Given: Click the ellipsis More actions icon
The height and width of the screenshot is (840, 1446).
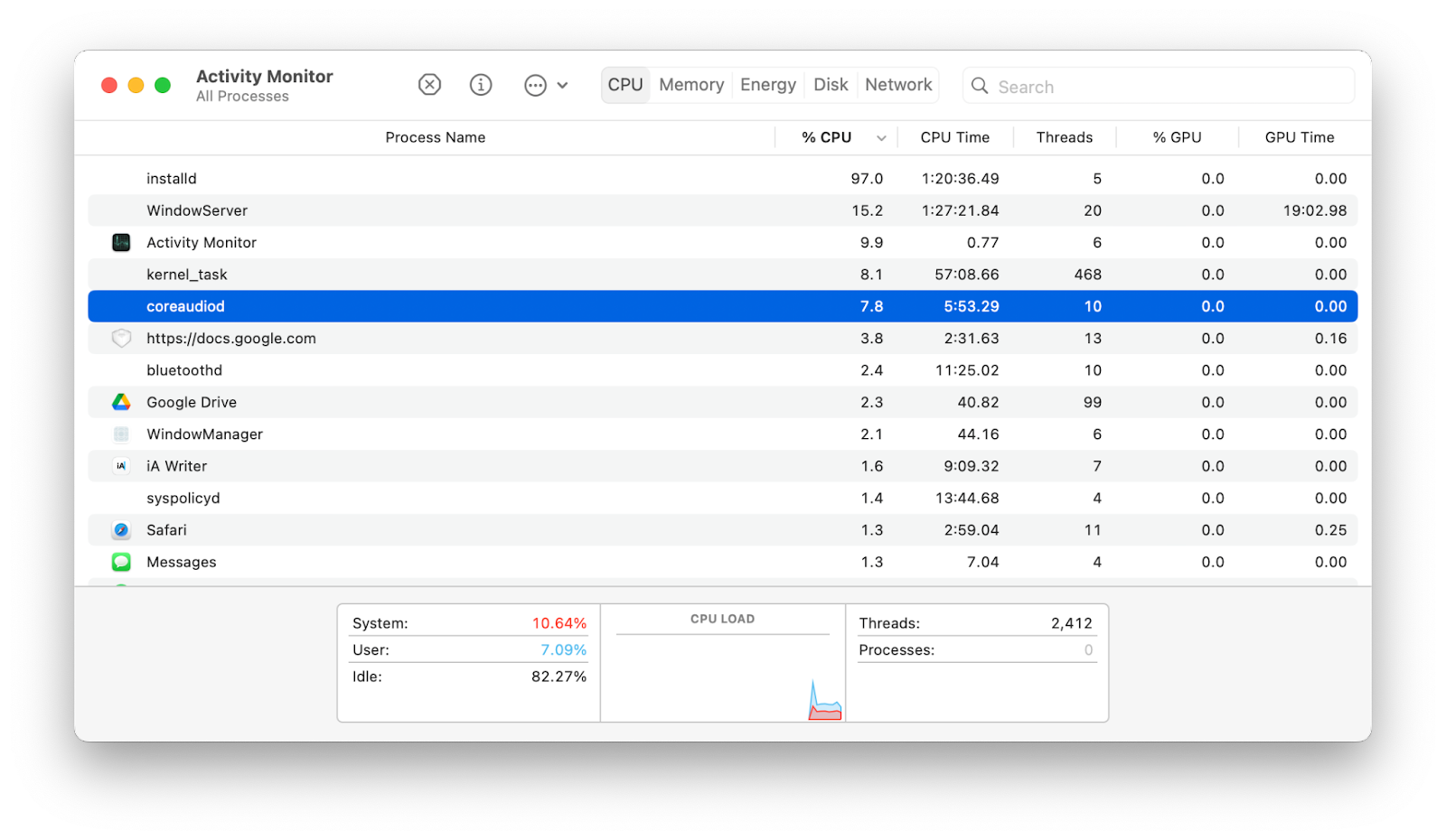Looking at the screenshot, I should [535, 86].
